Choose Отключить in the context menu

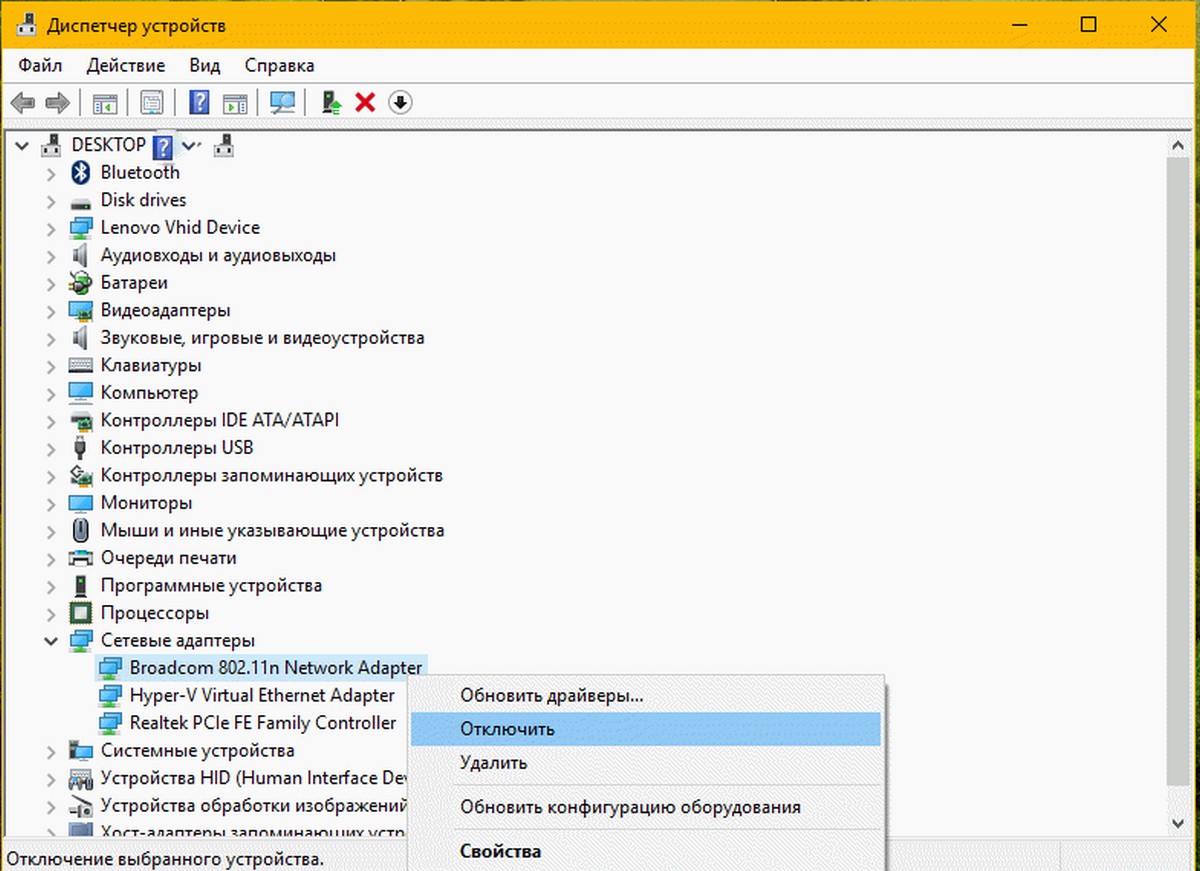coord(507,729)
